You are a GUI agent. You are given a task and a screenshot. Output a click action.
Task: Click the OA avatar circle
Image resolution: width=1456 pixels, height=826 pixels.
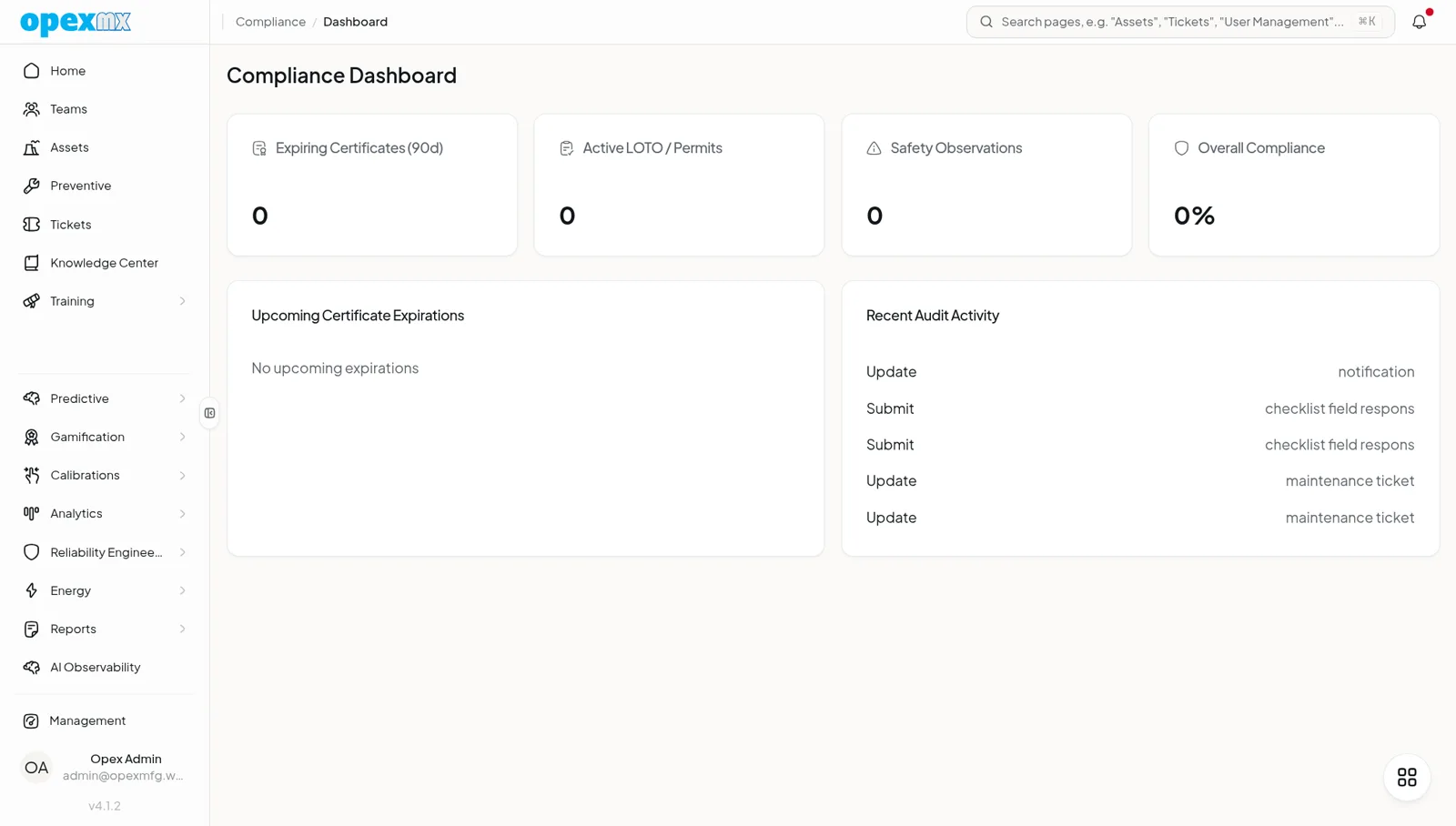click(36, 768)
